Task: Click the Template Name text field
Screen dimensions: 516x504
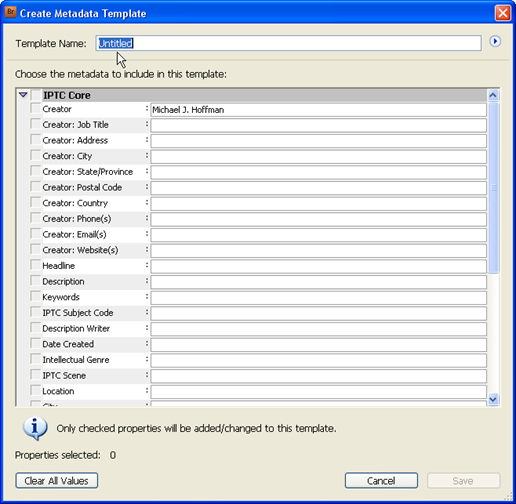Action: point(288,43)
